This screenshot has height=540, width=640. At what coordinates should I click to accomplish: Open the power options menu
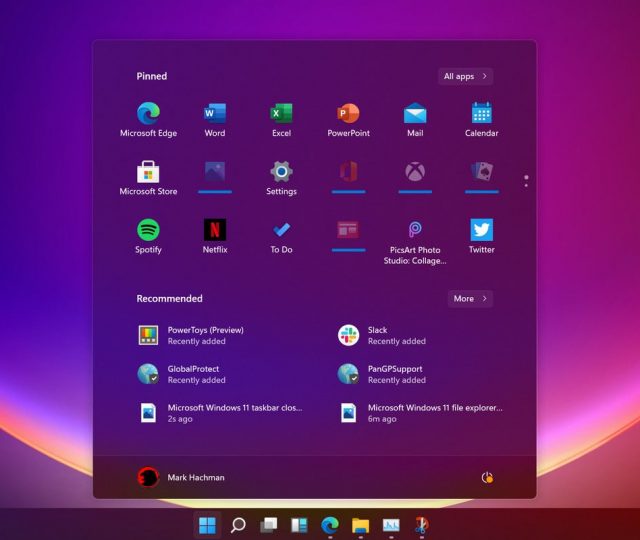click(x=487, y=478)
